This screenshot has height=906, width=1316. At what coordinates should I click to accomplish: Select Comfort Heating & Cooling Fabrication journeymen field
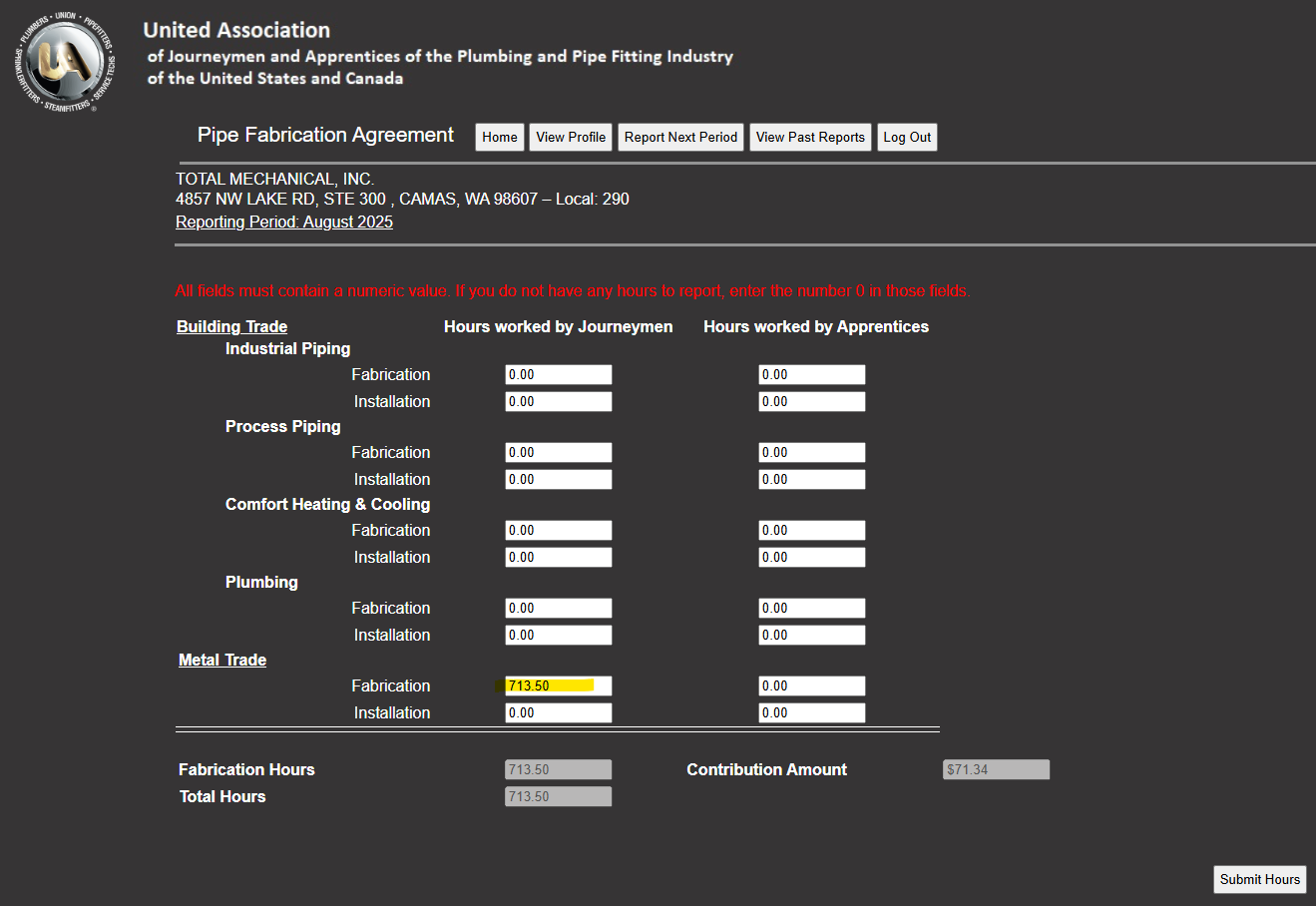pyautogui.click(x=559, y=531)
